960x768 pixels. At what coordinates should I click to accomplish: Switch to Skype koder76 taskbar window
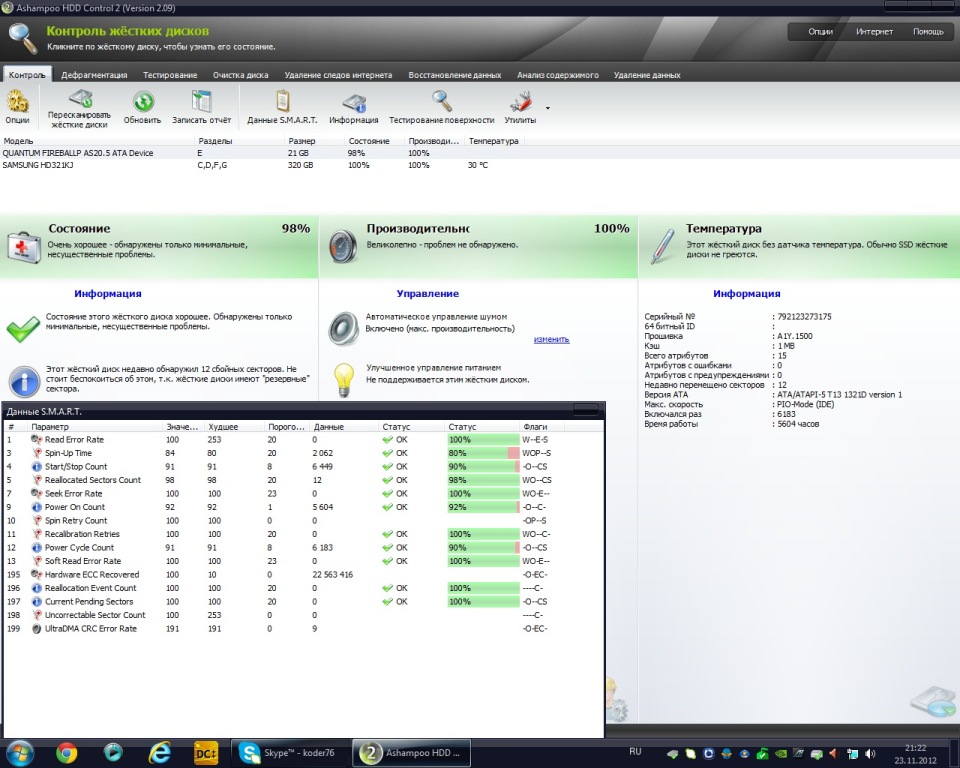(x=290, y=753)
